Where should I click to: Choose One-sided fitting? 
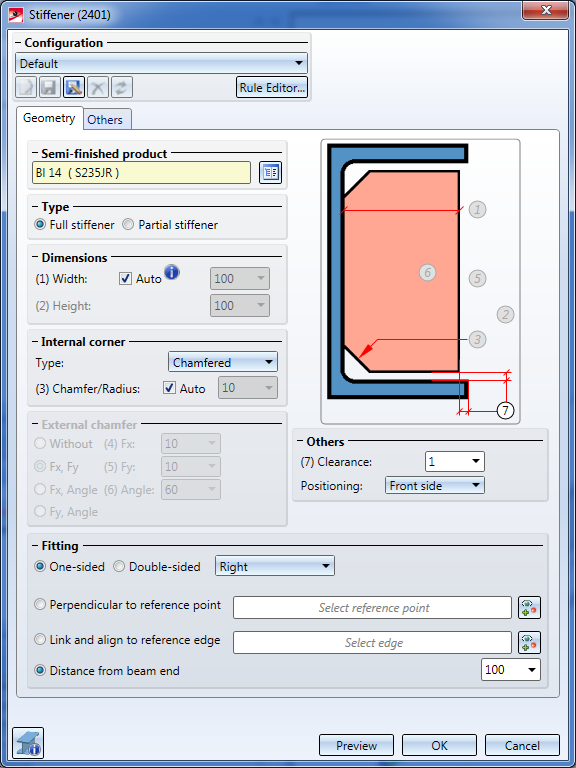click(70, 567)
